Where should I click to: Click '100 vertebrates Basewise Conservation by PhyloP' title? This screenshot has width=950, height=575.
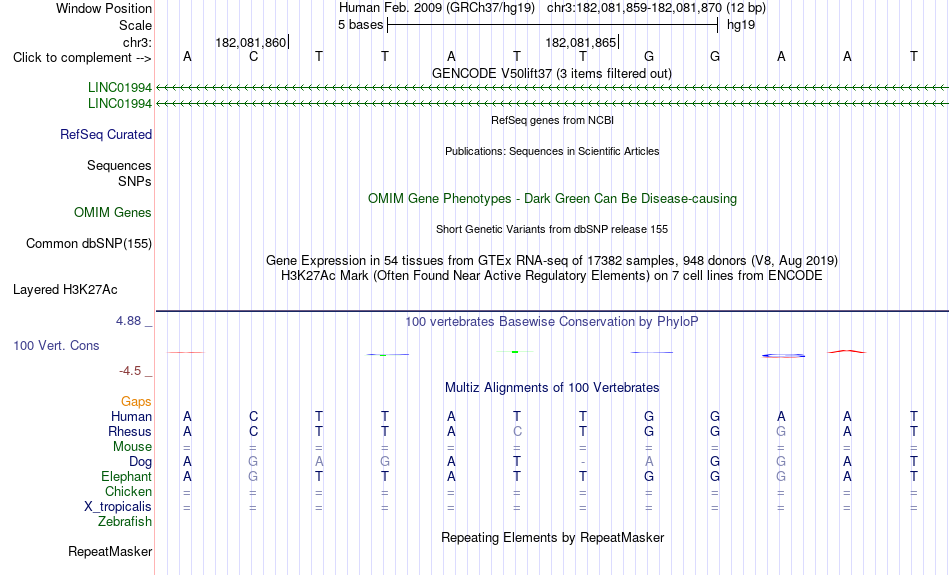coord(552,321)
